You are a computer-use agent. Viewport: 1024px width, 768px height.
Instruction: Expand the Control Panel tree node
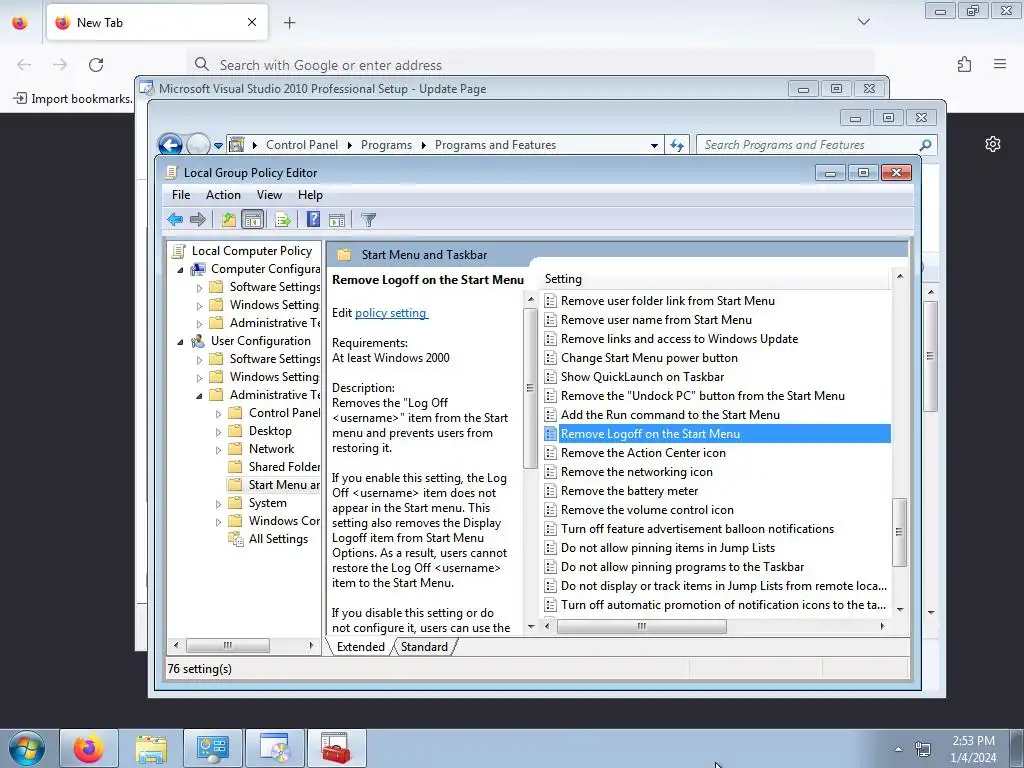pos(219,413)
